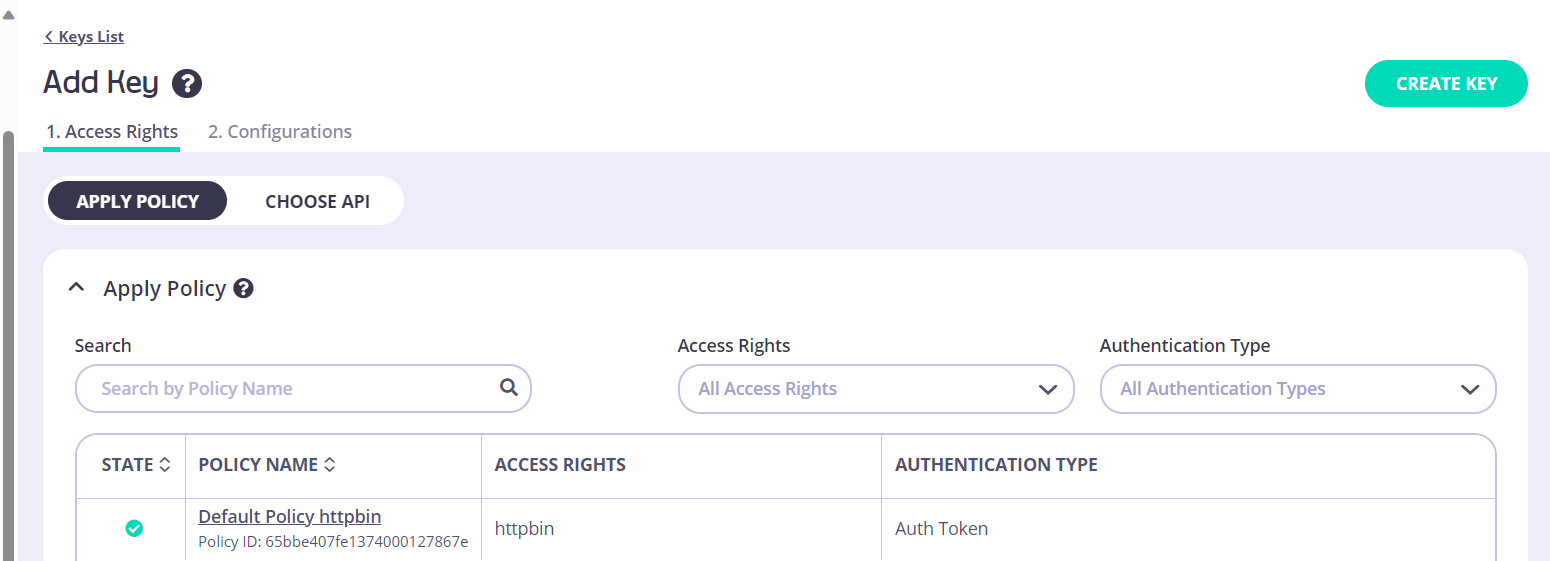Viewport: 1550px width, 561px height.
Task: Click back chevron beside Keys List
Action: 49,37
